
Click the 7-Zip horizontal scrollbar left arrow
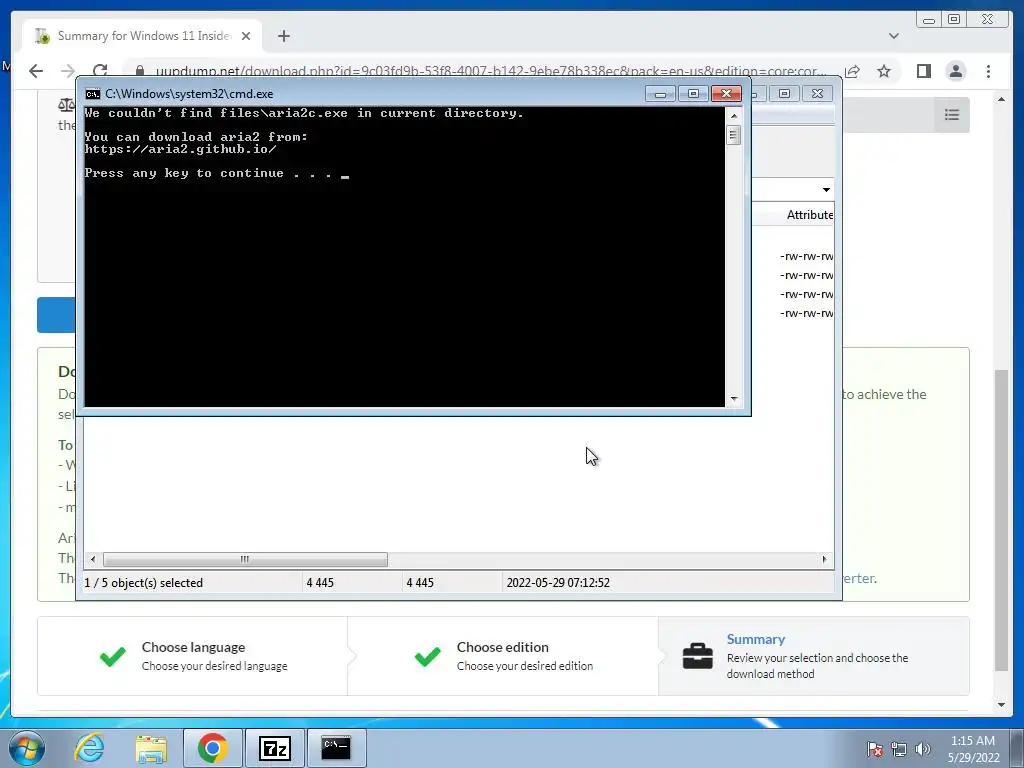point(93,560)
